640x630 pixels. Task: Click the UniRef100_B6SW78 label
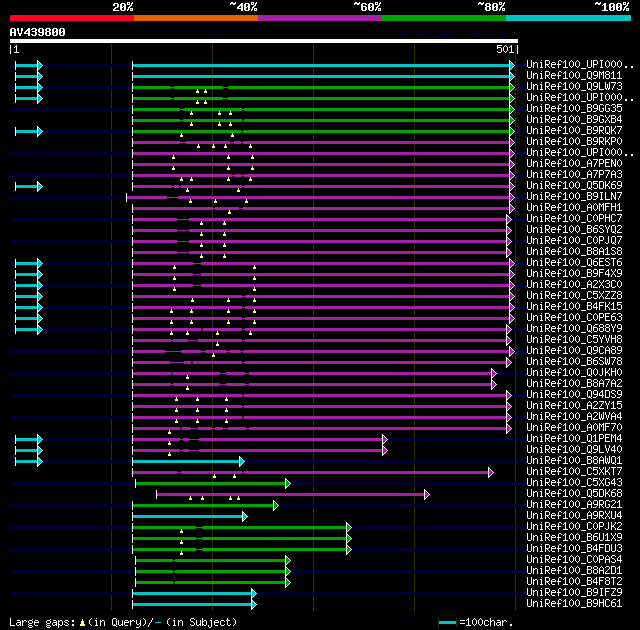(x=574, y=362)
